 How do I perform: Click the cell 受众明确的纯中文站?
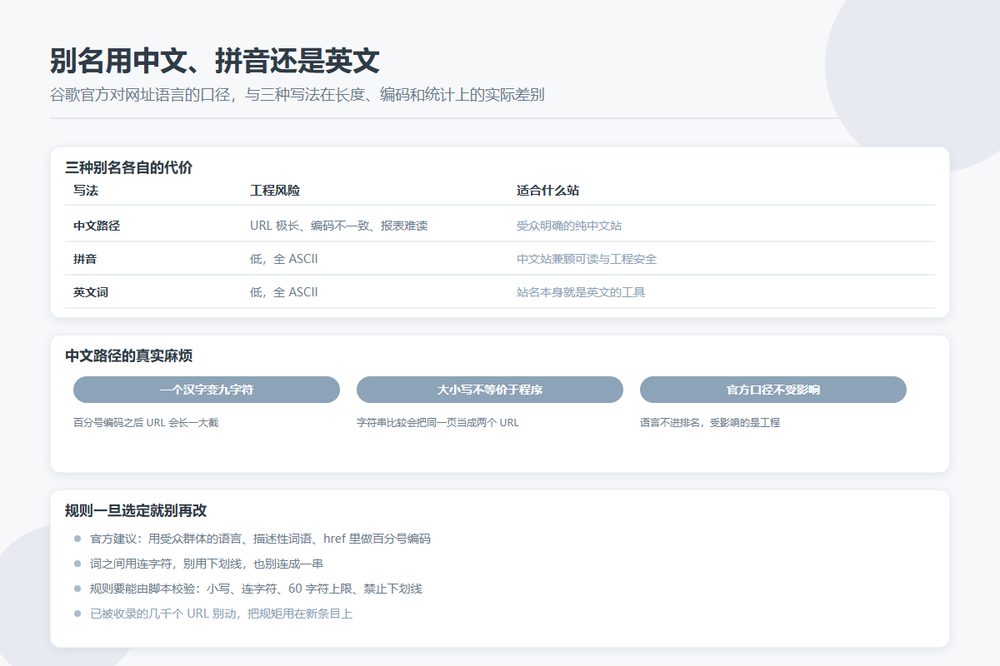pos(569,225)
